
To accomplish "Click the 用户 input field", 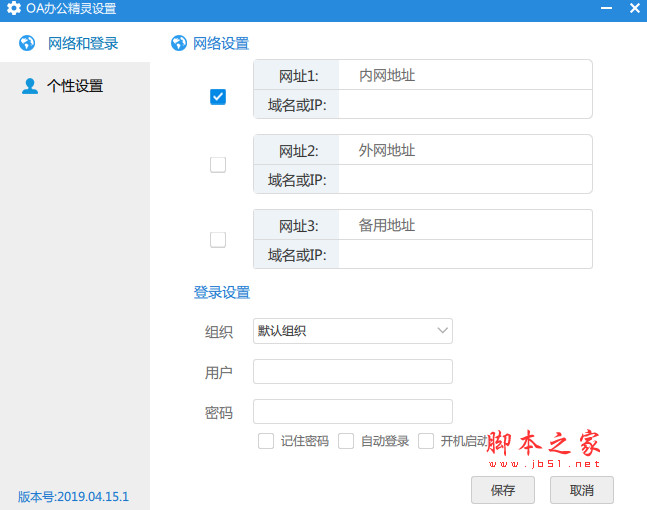I will tap(352, 372).
